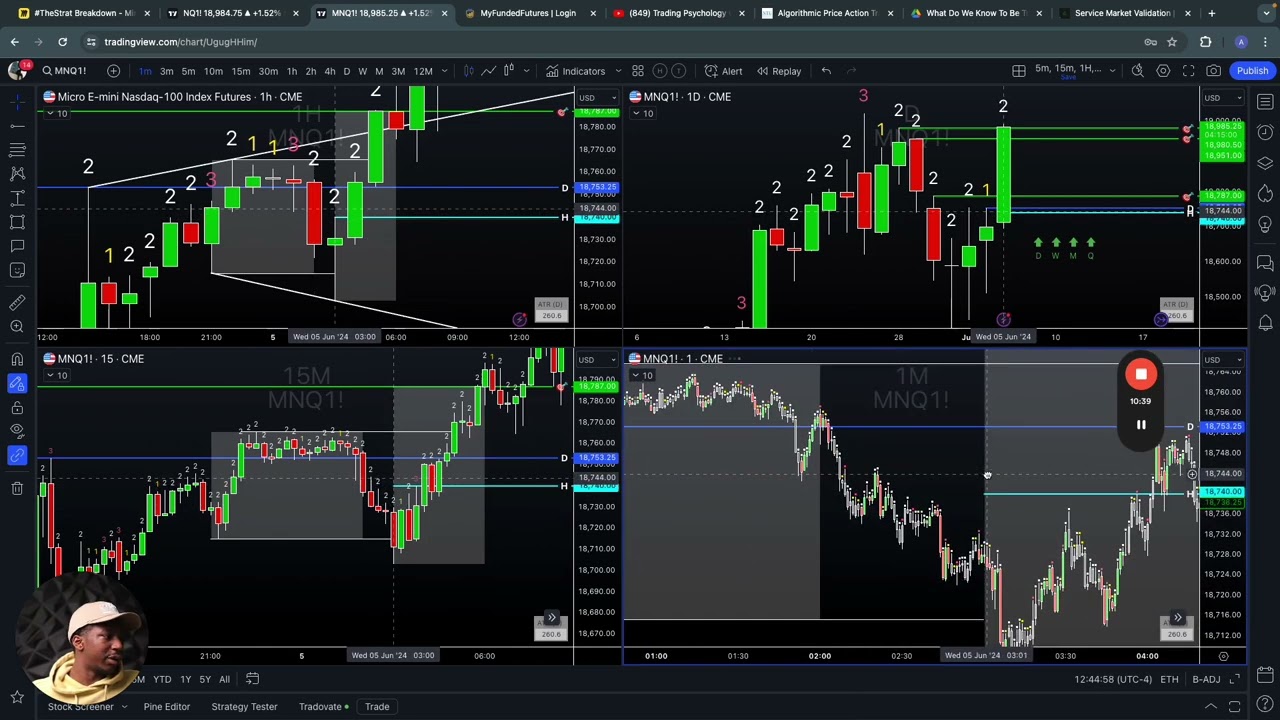
Task: Reload the browser page
Action: pyautogui.click(x=62, y=42)
